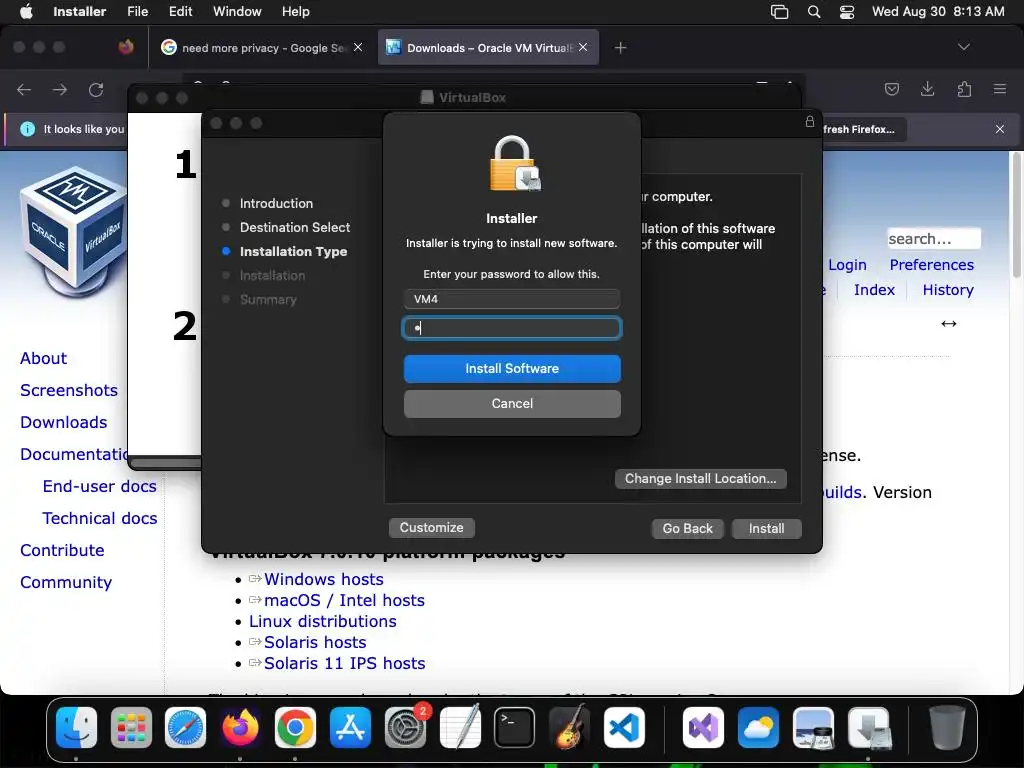This screenshot has width=1024, height=768.
Task: Open the Edit menu
Action: click(180, 12)
